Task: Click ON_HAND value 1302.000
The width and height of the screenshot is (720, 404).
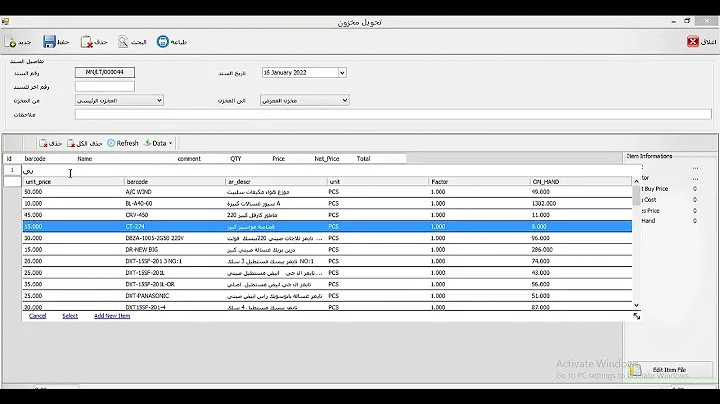Action: 544,203
